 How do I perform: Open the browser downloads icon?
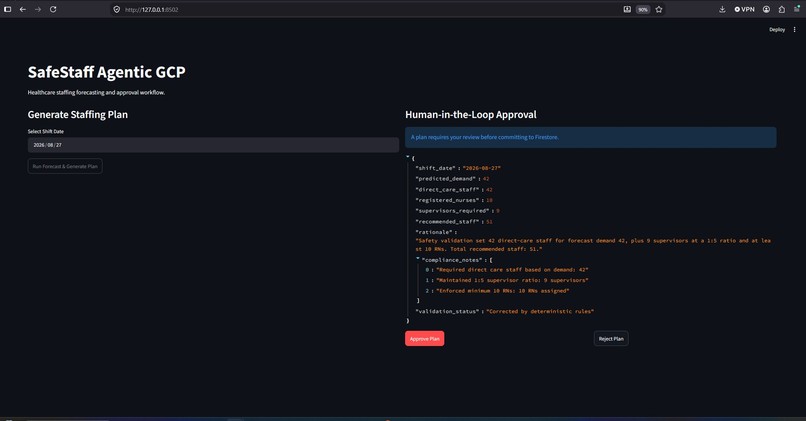pyautogui.click(x=722, y=9)
